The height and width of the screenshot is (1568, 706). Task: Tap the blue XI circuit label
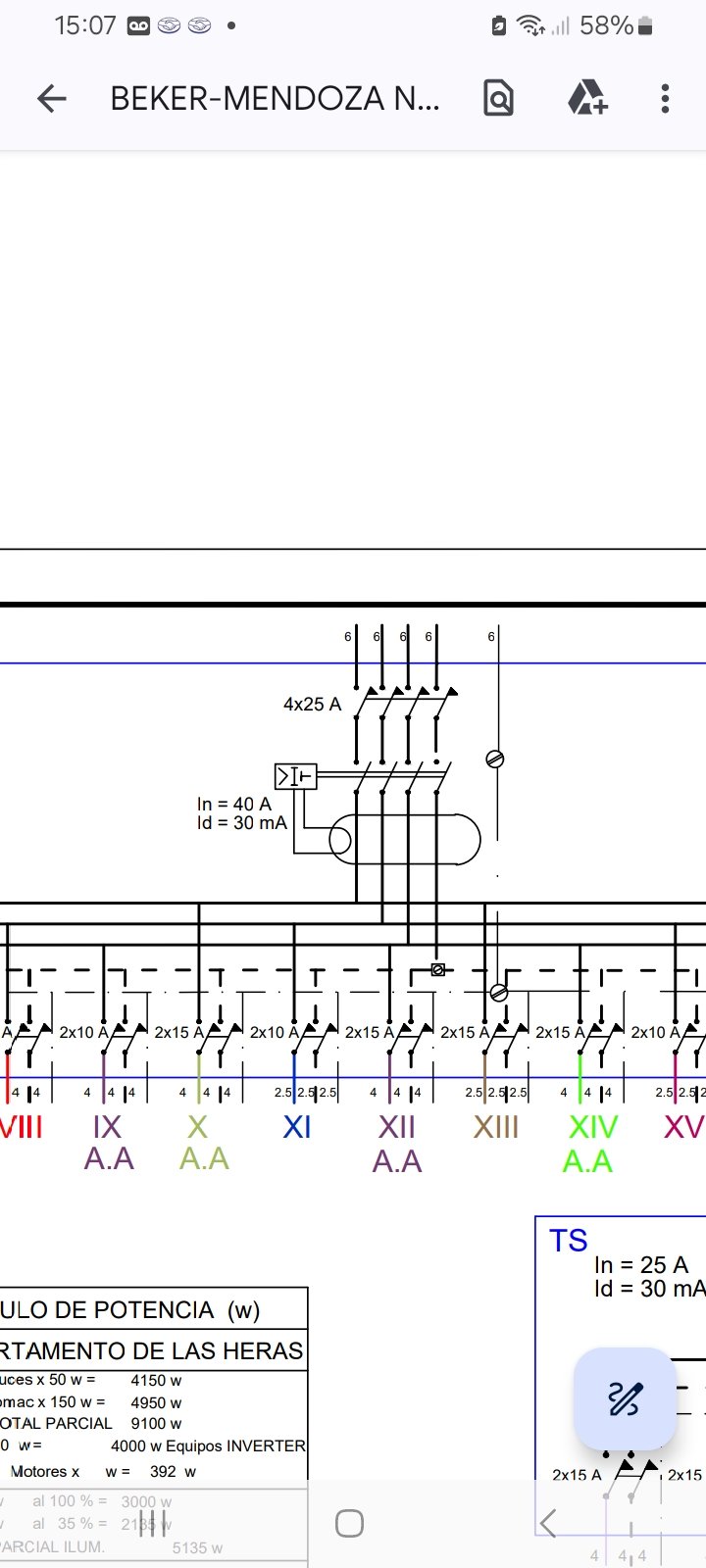(x=296, y=1127)
